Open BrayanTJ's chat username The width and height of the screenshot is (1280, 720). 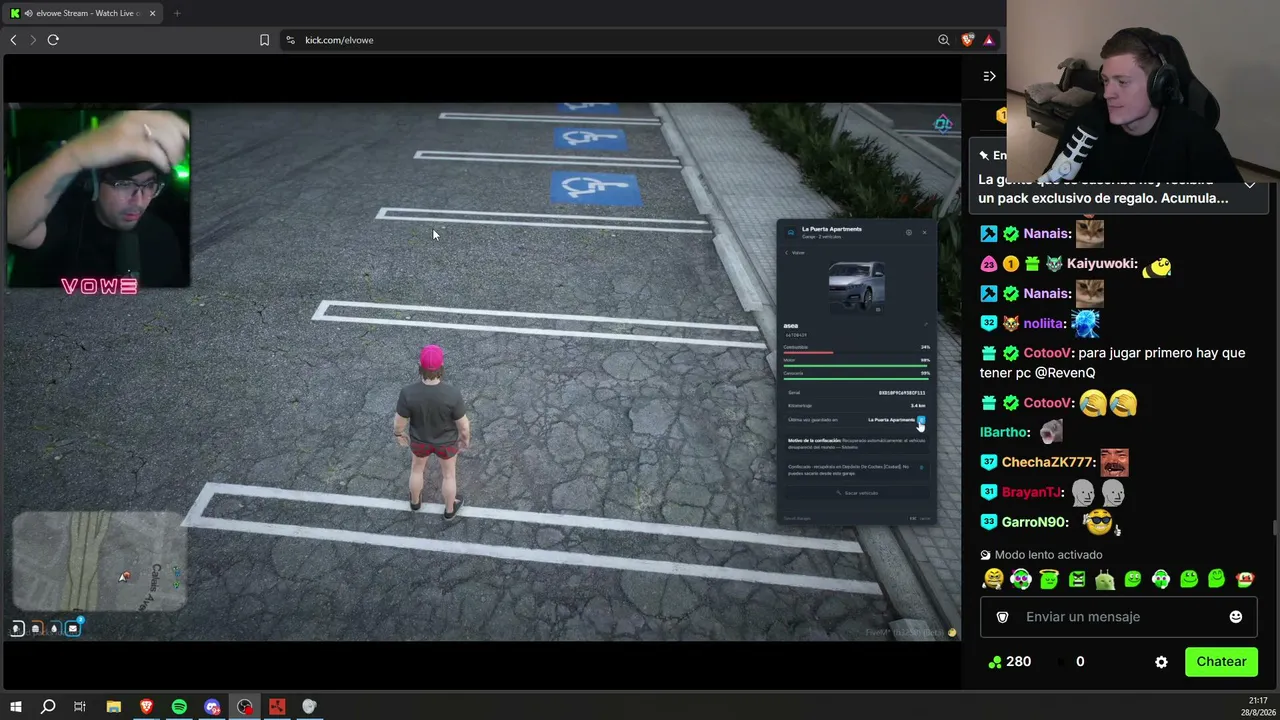click(1032, 492)
